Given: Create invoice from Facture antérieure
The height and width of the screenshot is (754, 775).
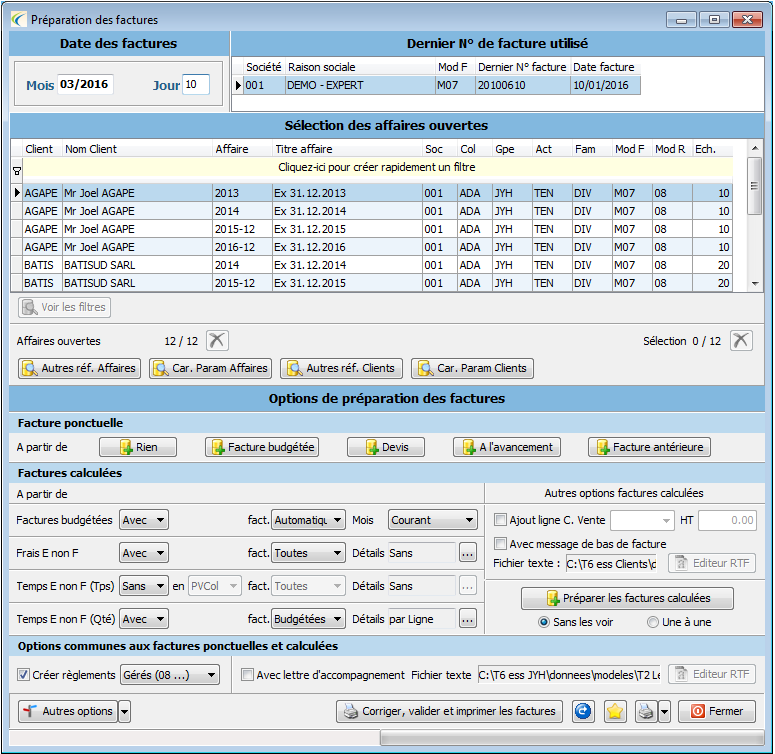Looking at the screenshot, I should (x=649, y=447).
